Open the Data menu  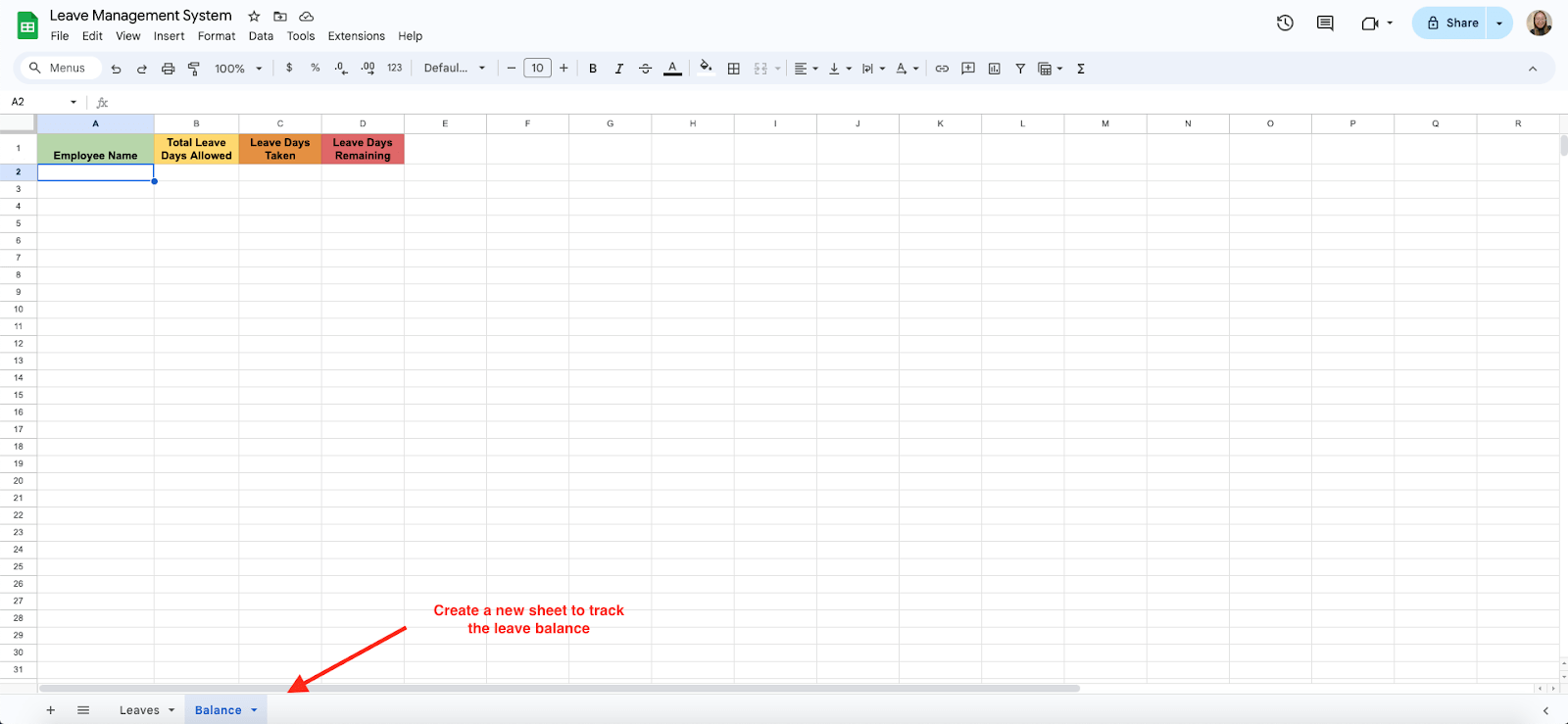click(x=261, y=36)
